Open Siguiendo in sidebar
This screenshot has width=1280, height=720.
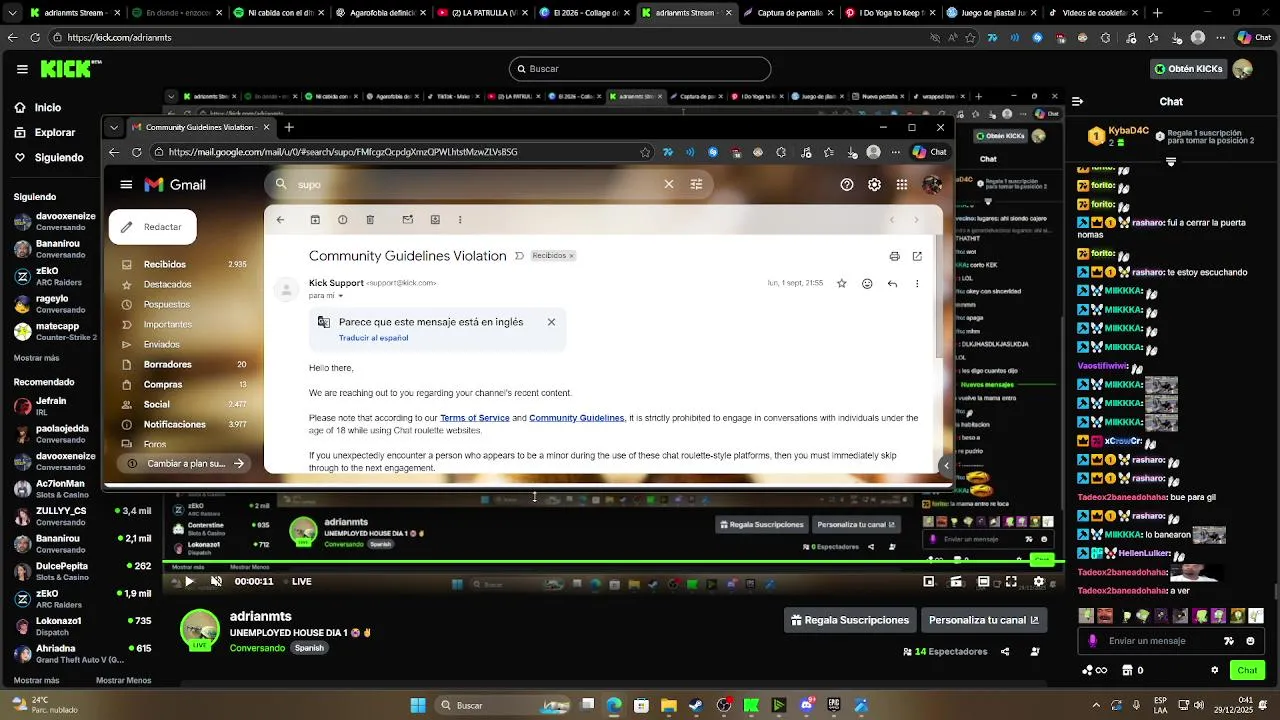(x=49, y=157)
